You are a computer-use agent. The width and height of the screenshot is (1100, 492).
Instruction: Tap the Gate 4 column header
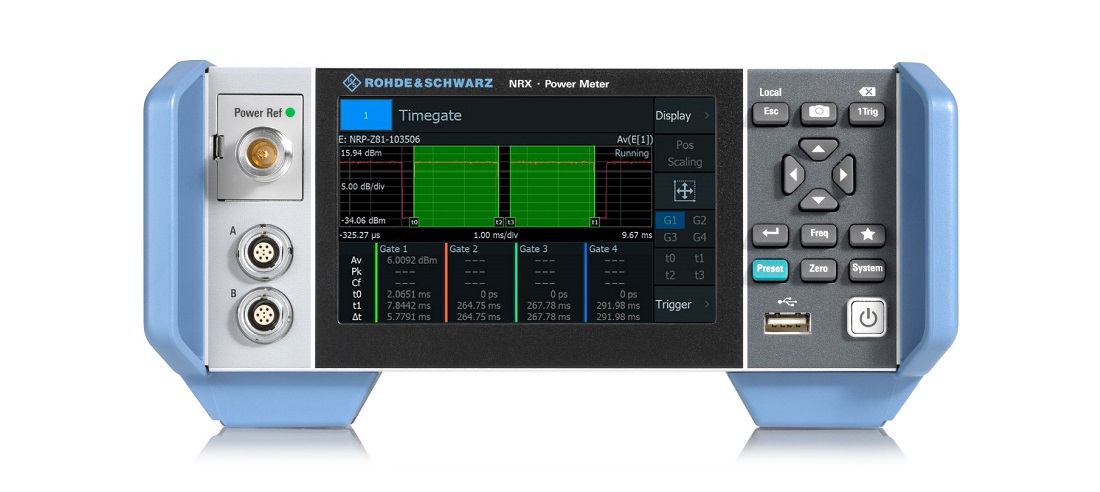coord(603,248)
